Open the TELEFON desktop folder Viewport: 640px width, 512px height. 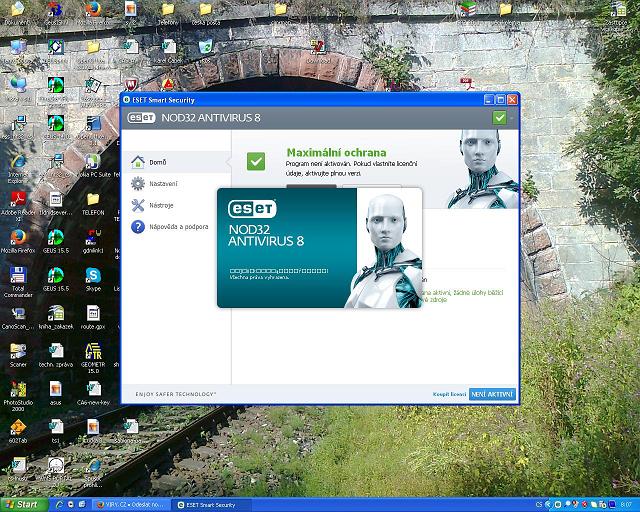[93, 204]
